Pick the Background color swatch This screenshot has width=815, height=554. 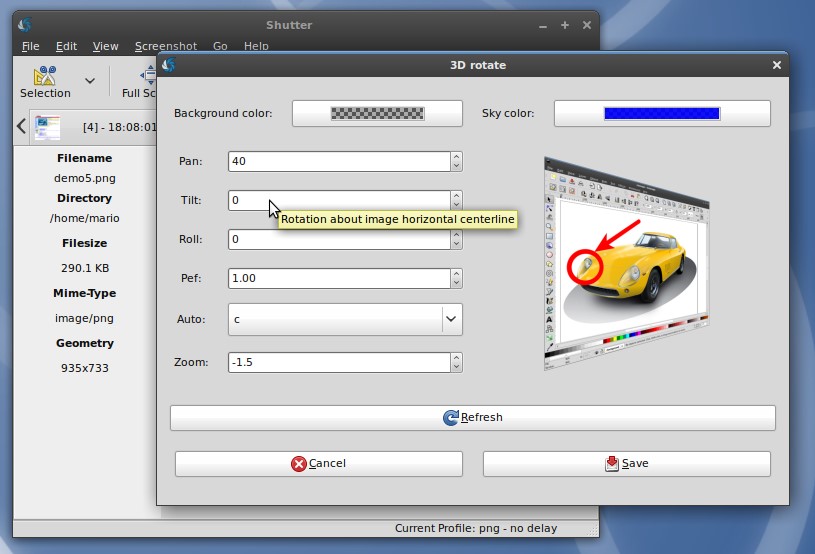tap(377, 114)
